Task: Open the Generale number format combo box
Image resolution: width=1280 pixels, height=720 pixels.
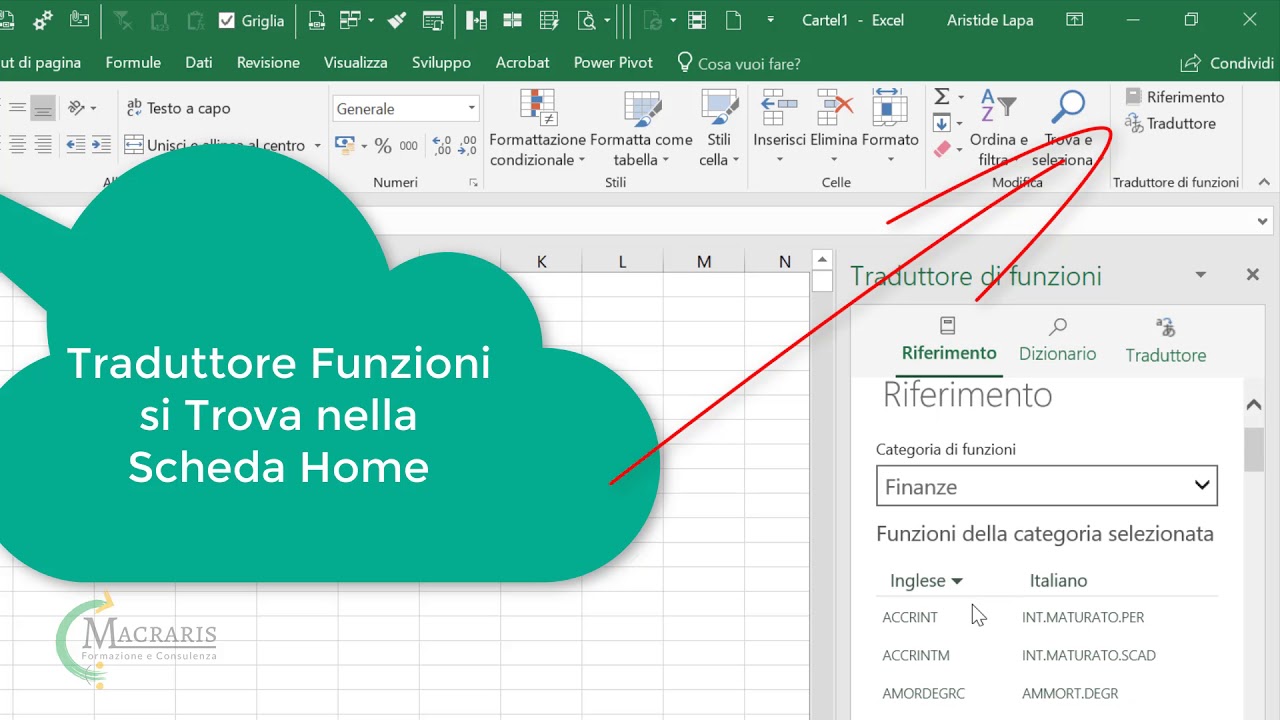Action: coord(405,108)
